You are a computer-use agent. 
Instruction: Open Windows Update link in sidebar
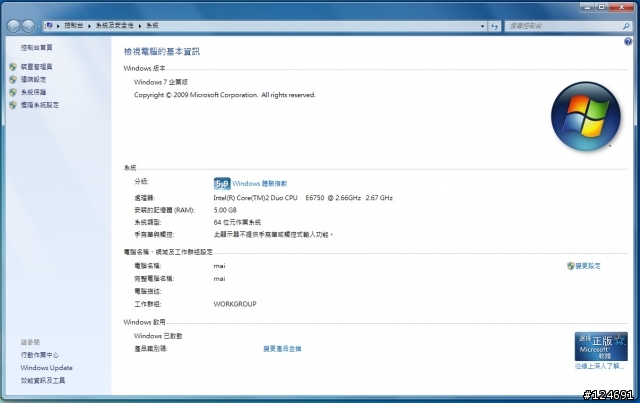click(47, 367)
